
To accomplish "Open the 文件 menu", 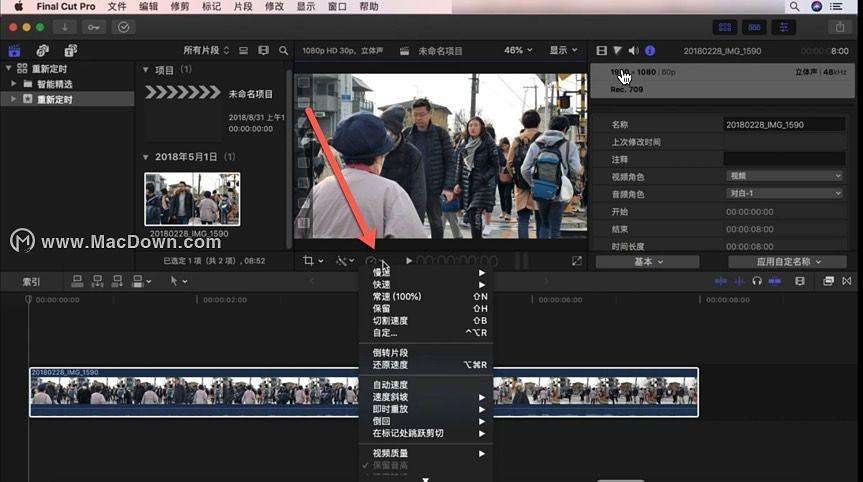I will pos(117,7).
